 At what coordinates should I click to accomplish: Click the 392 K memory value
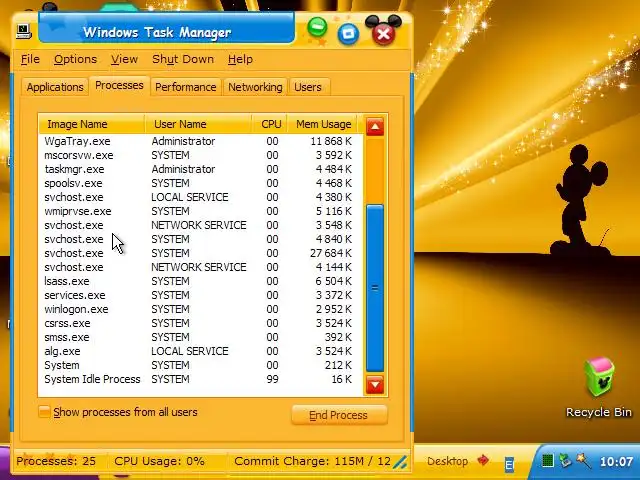(x=337, y=337)
